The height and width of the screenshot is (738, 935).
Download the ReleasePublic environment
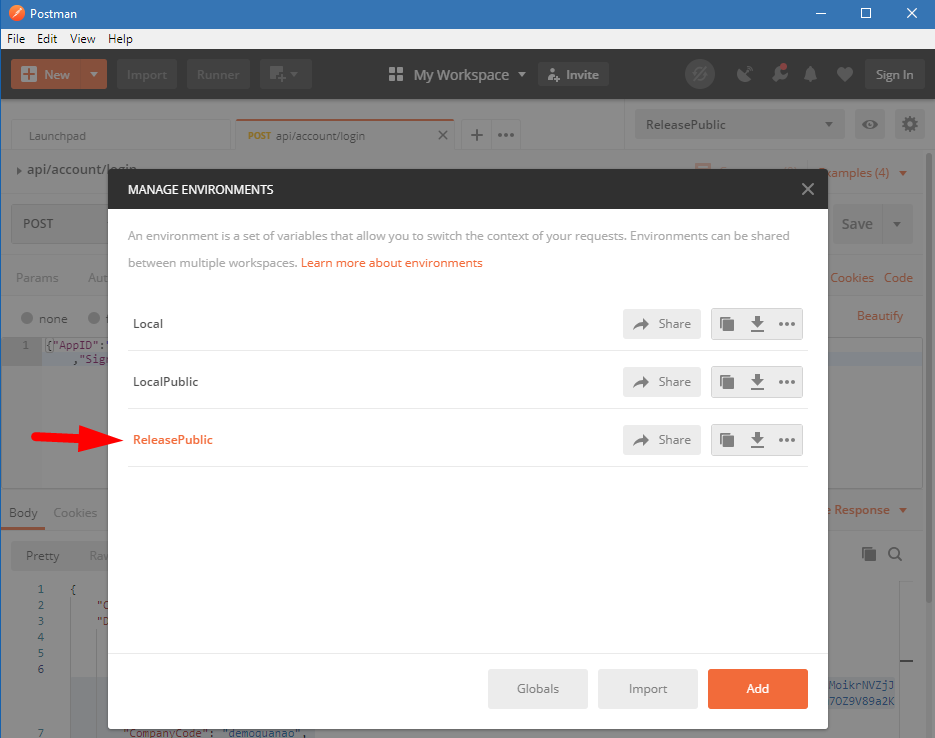[x=757, y=440]
